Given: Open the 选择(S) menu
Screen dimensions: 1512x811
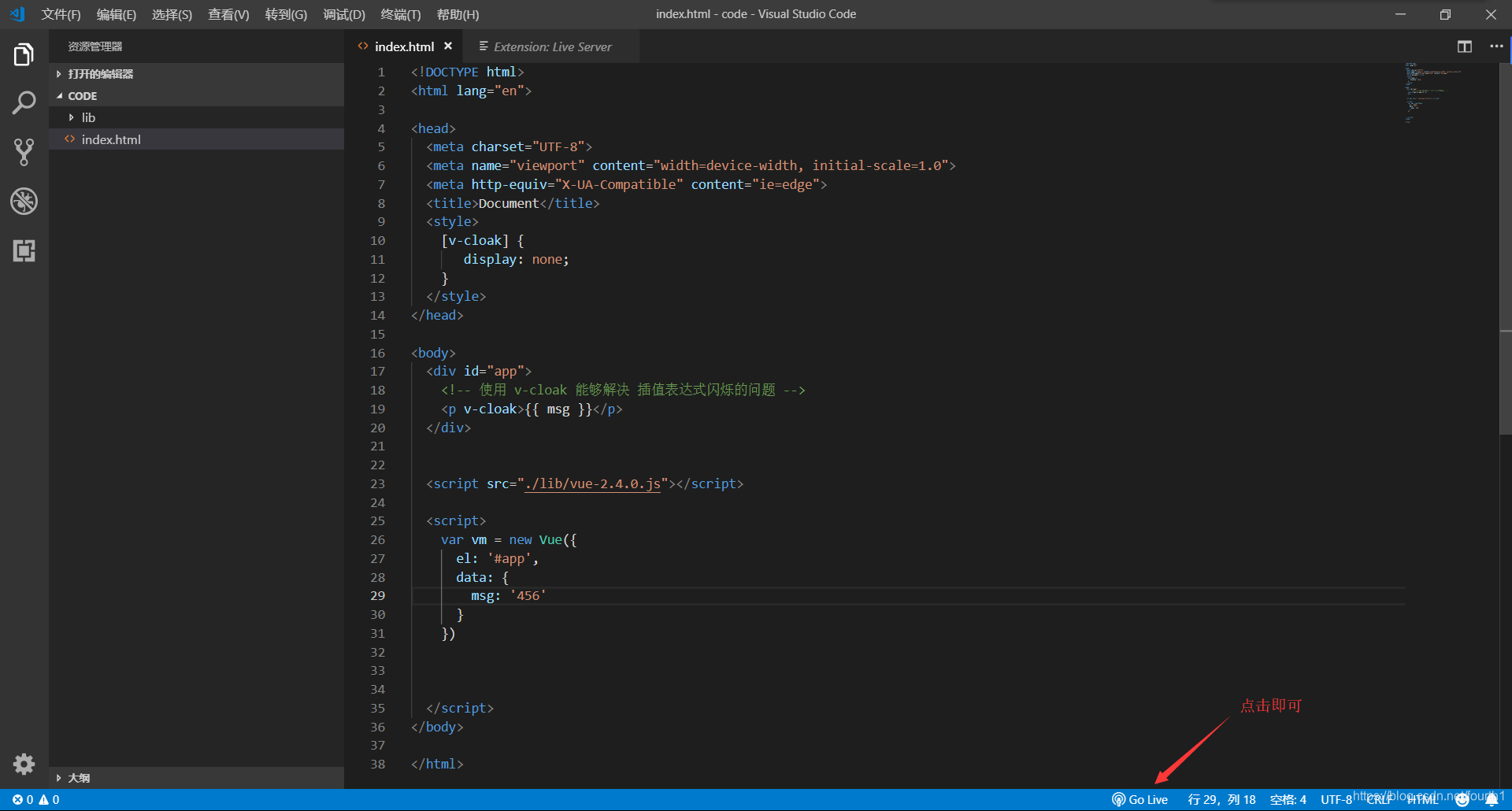Looking at the screenshot, I should tap(172, 14).
